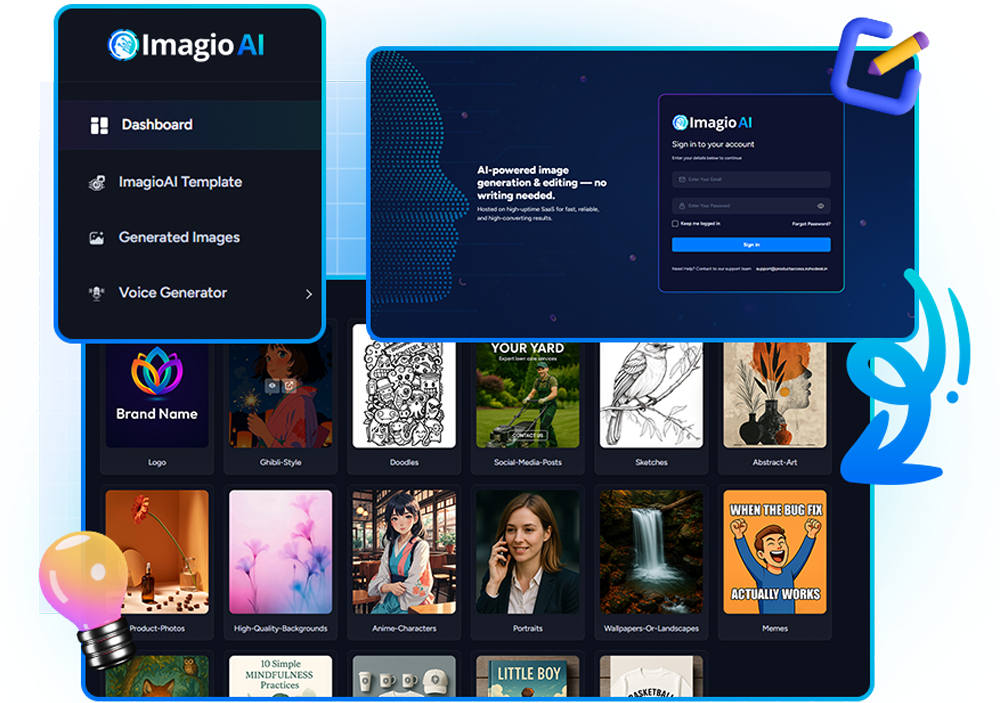Click the picture icon beside Generated Images
Screen dimensions: 1000x703
click(x=96, y=238)
